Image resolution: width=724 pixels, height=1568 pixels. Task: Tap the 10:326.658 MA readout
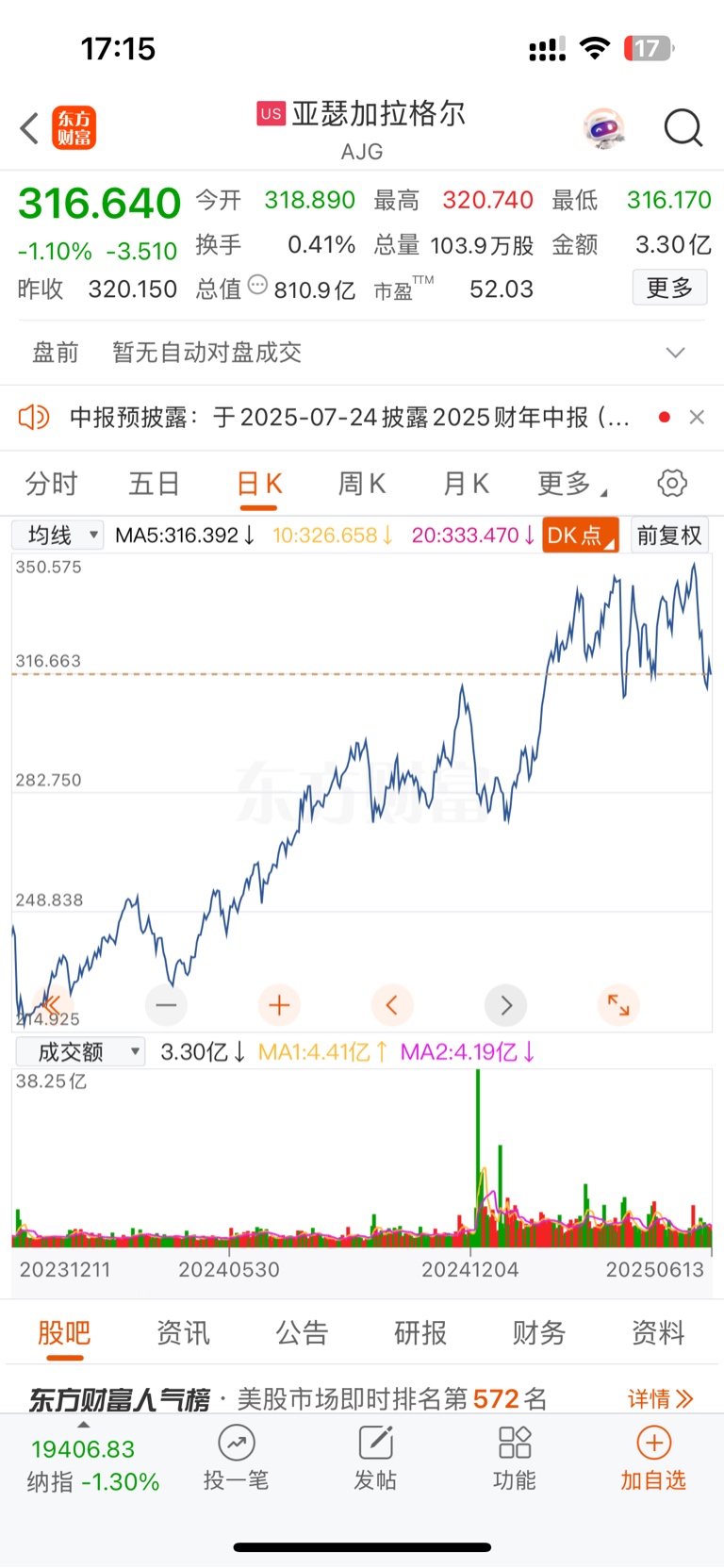[333, 536]
